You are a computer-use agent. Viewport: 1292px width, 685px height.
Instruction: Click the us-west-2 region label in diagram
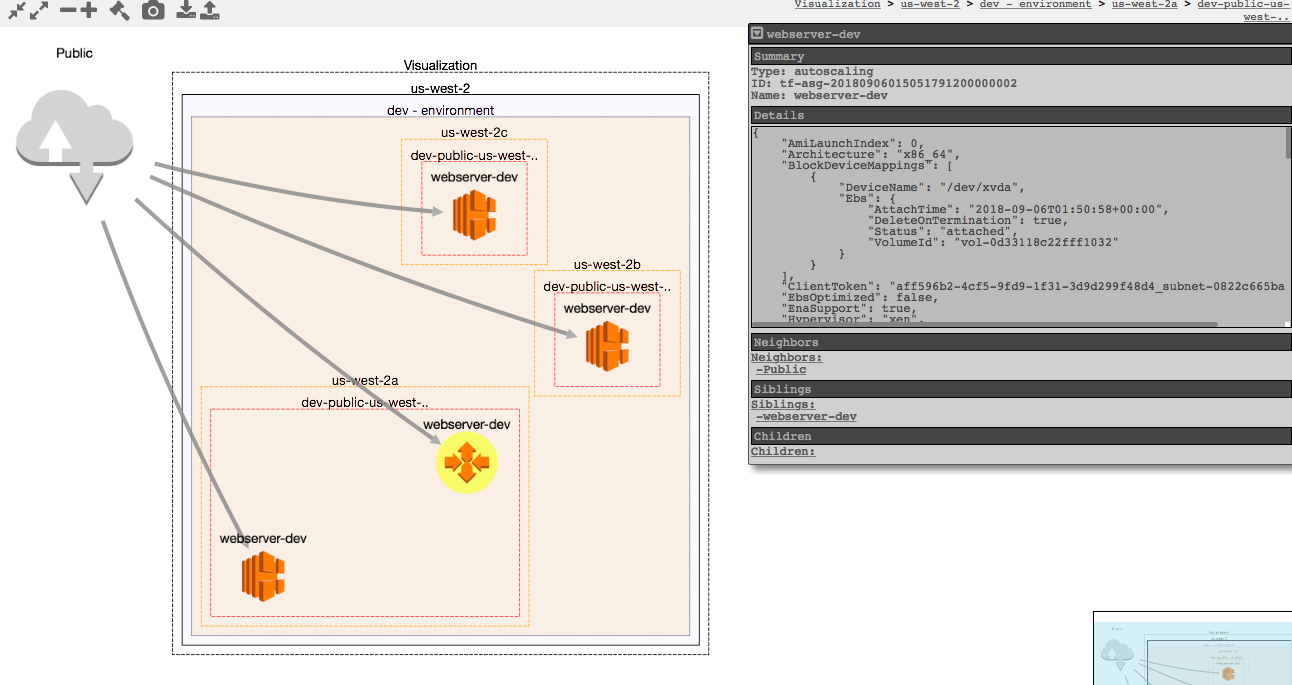click(440, 89)
